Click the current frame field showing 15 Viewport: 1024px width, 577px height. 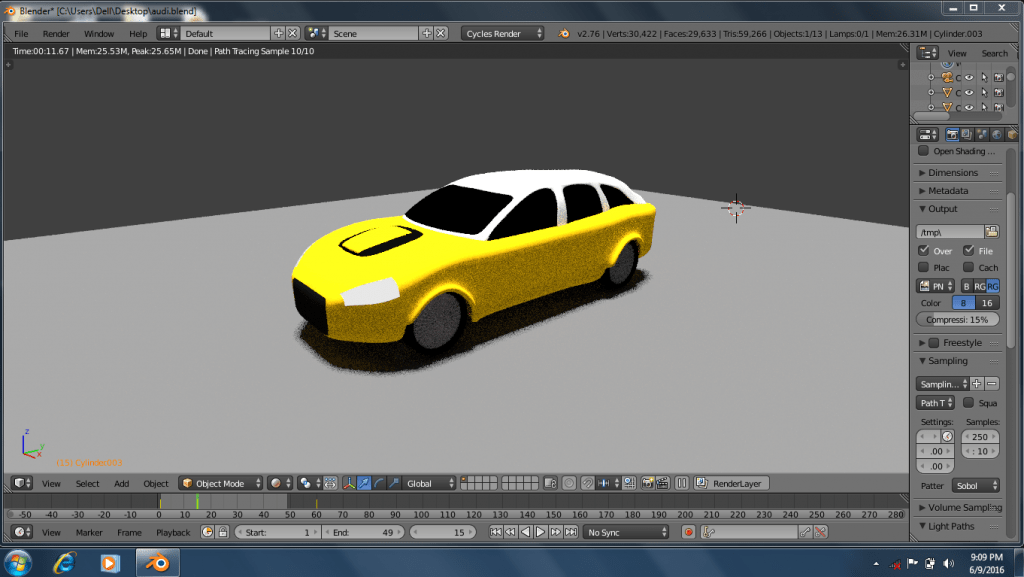click(443, 532)
